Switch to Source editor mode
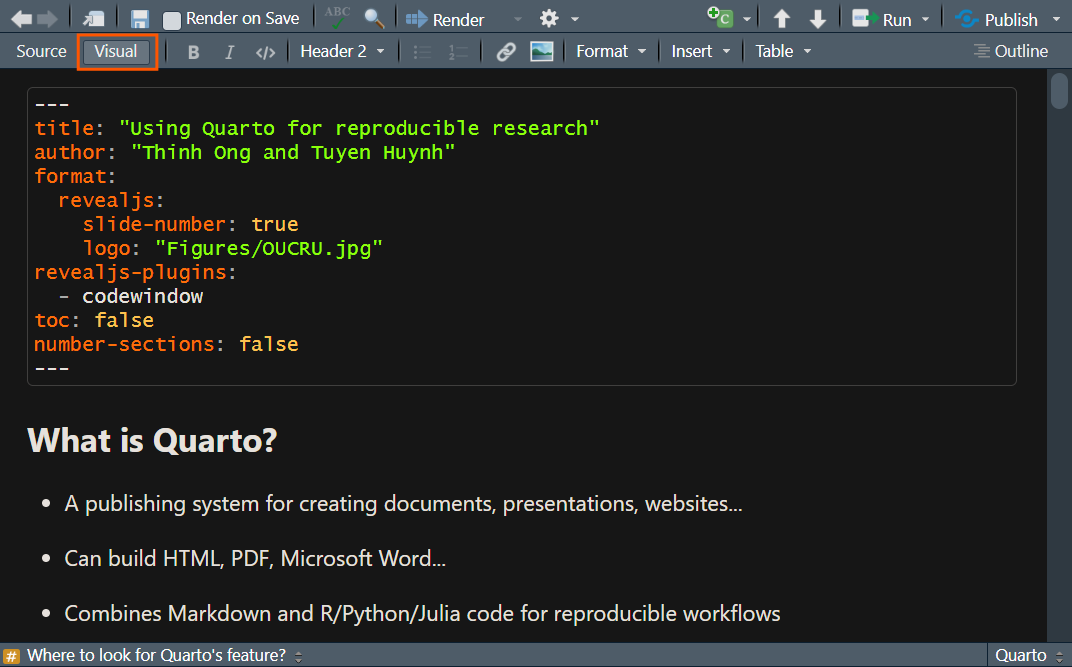Screen dimensions: 1072x667 (x=41, y=51)
